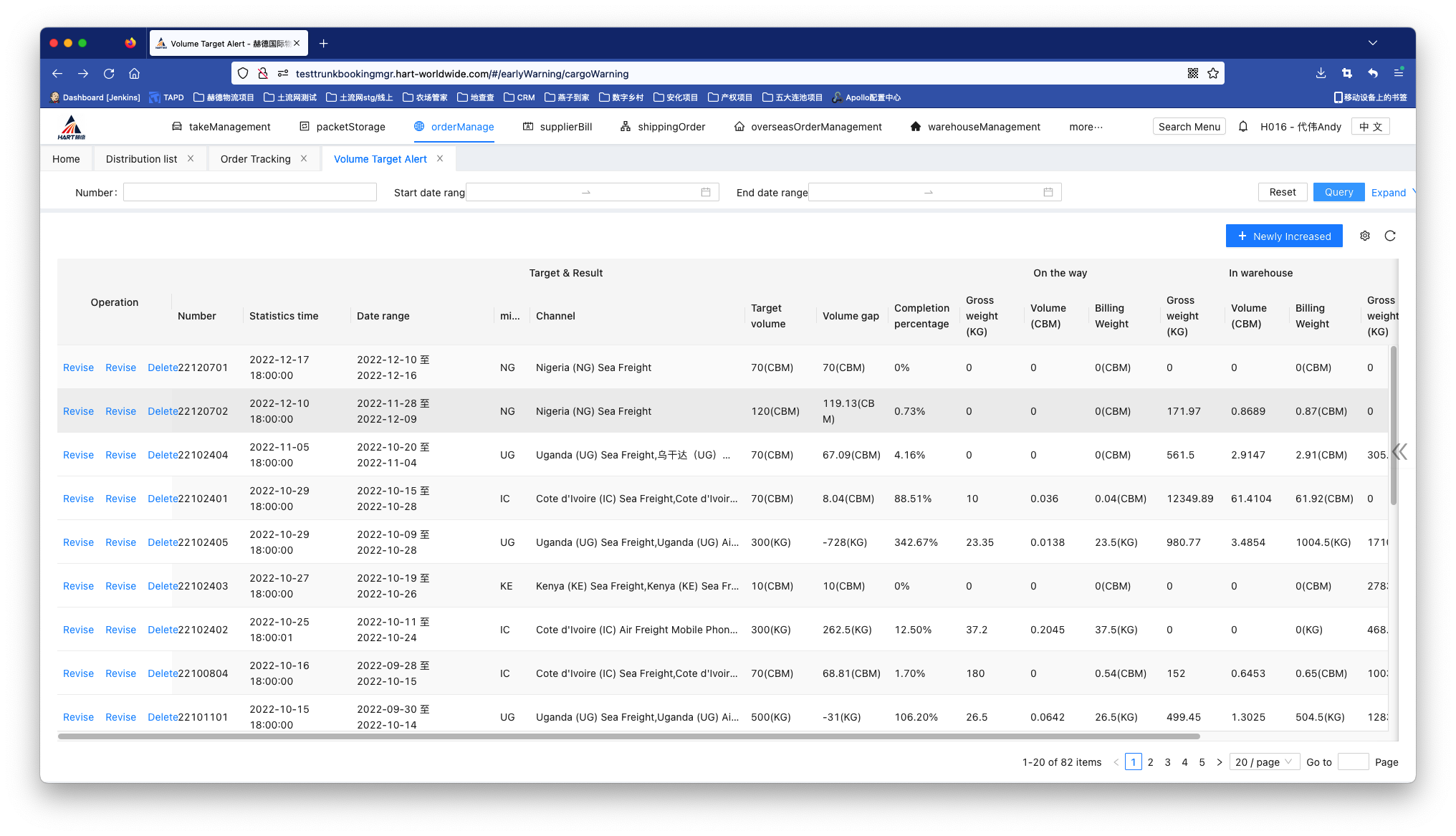The width and height of the screenshot is (1456, 836).
Task: Focus the Number input field
Action: tap(250, 192)
